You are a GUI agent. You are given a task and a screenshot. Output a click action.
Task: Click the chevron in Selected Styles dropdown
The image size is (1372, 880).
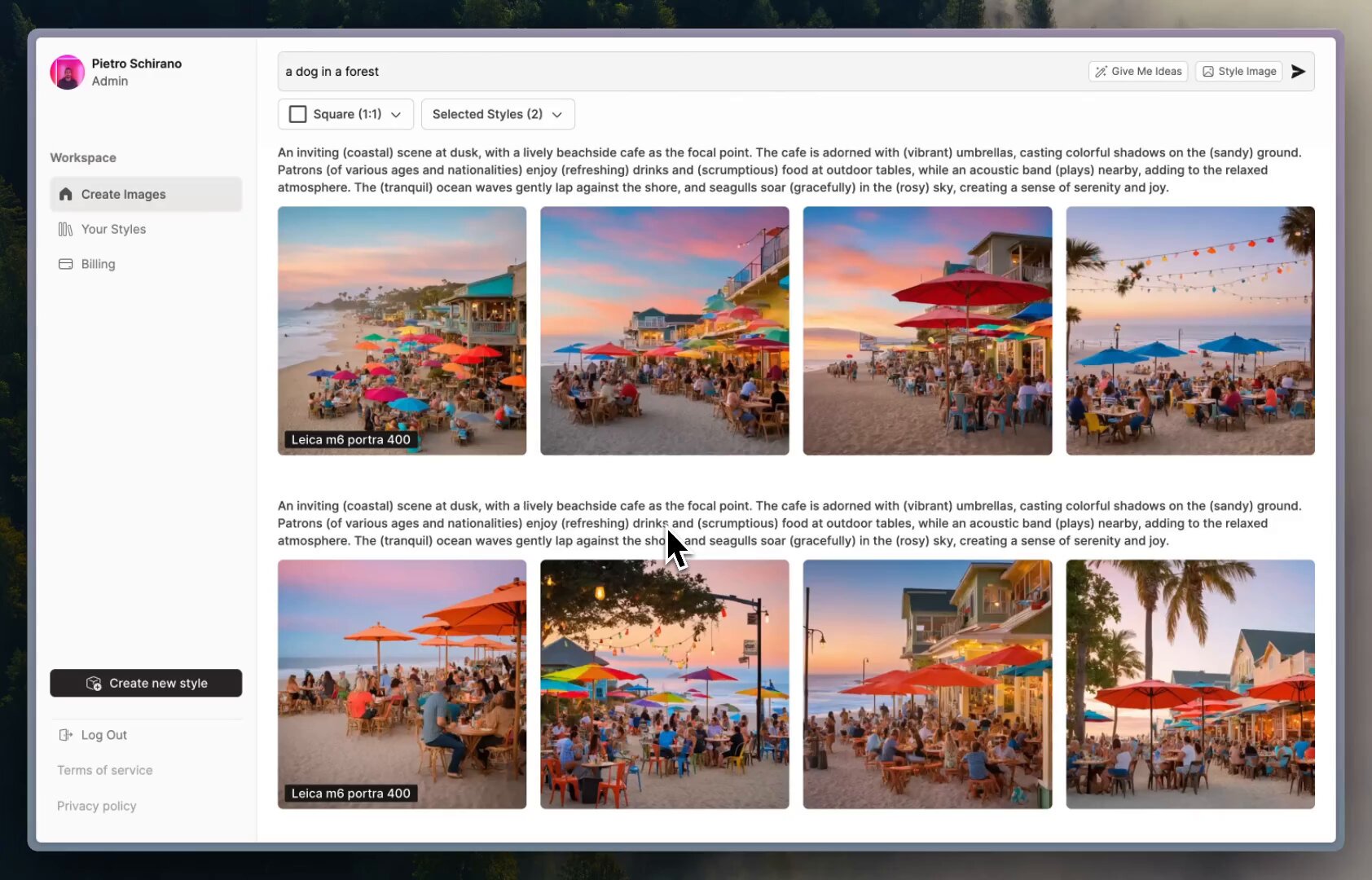coord(557,115)
